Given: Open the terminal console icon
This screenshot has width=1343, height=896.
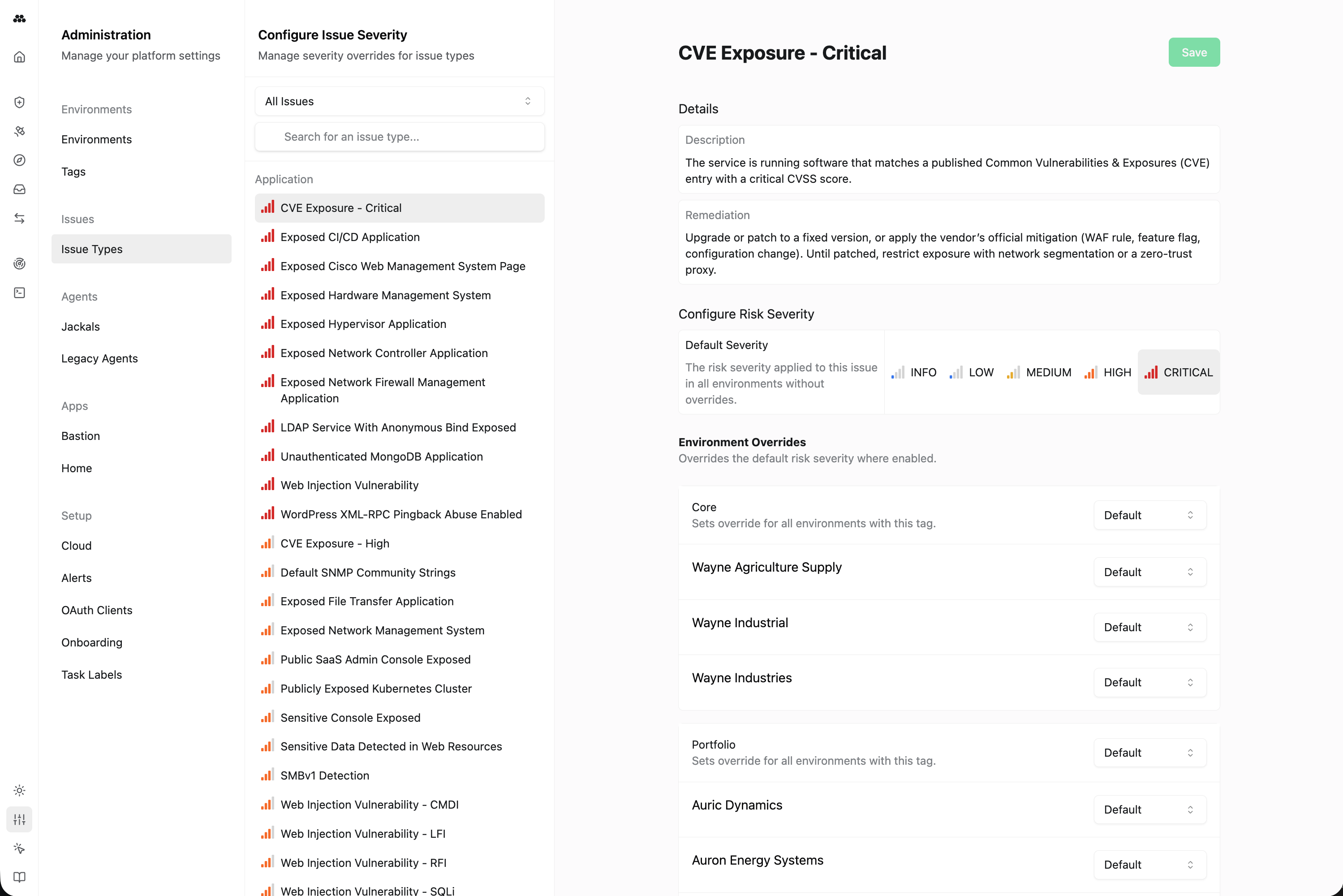Looking at the screenshot, I should point(19,293).
